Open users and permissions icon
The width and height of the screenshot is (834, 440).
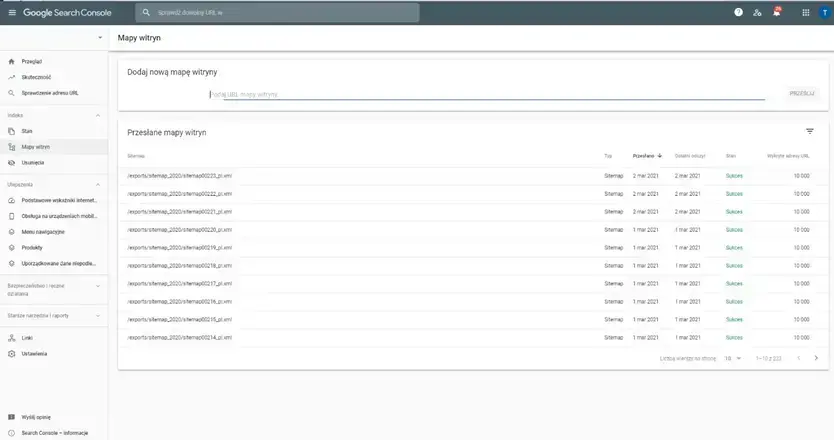[x=757, y=13]
